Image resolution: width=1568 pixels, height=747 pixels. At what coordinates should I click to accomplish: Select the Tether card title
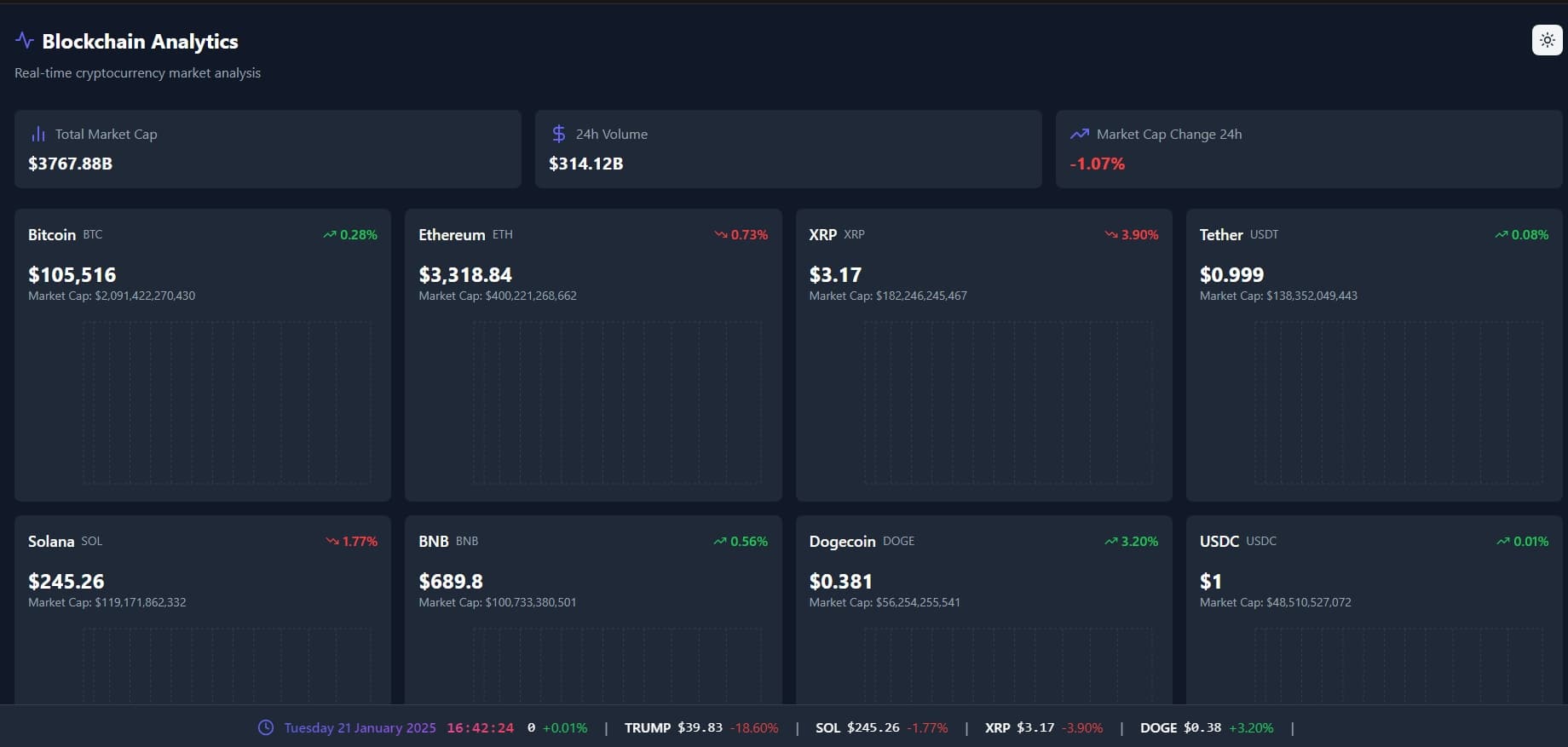pos(1221,234)
